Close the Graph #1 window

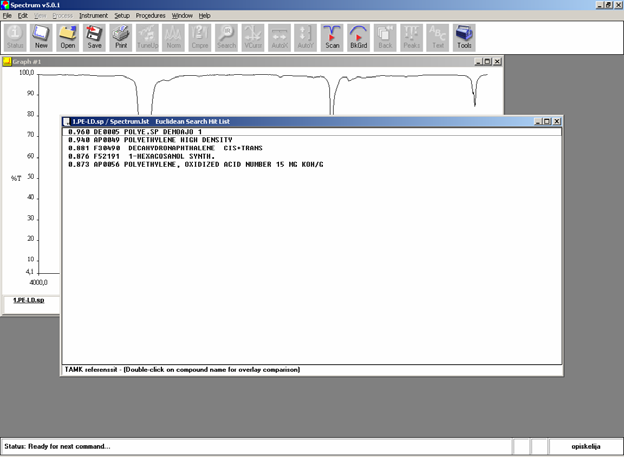[497, 62]
